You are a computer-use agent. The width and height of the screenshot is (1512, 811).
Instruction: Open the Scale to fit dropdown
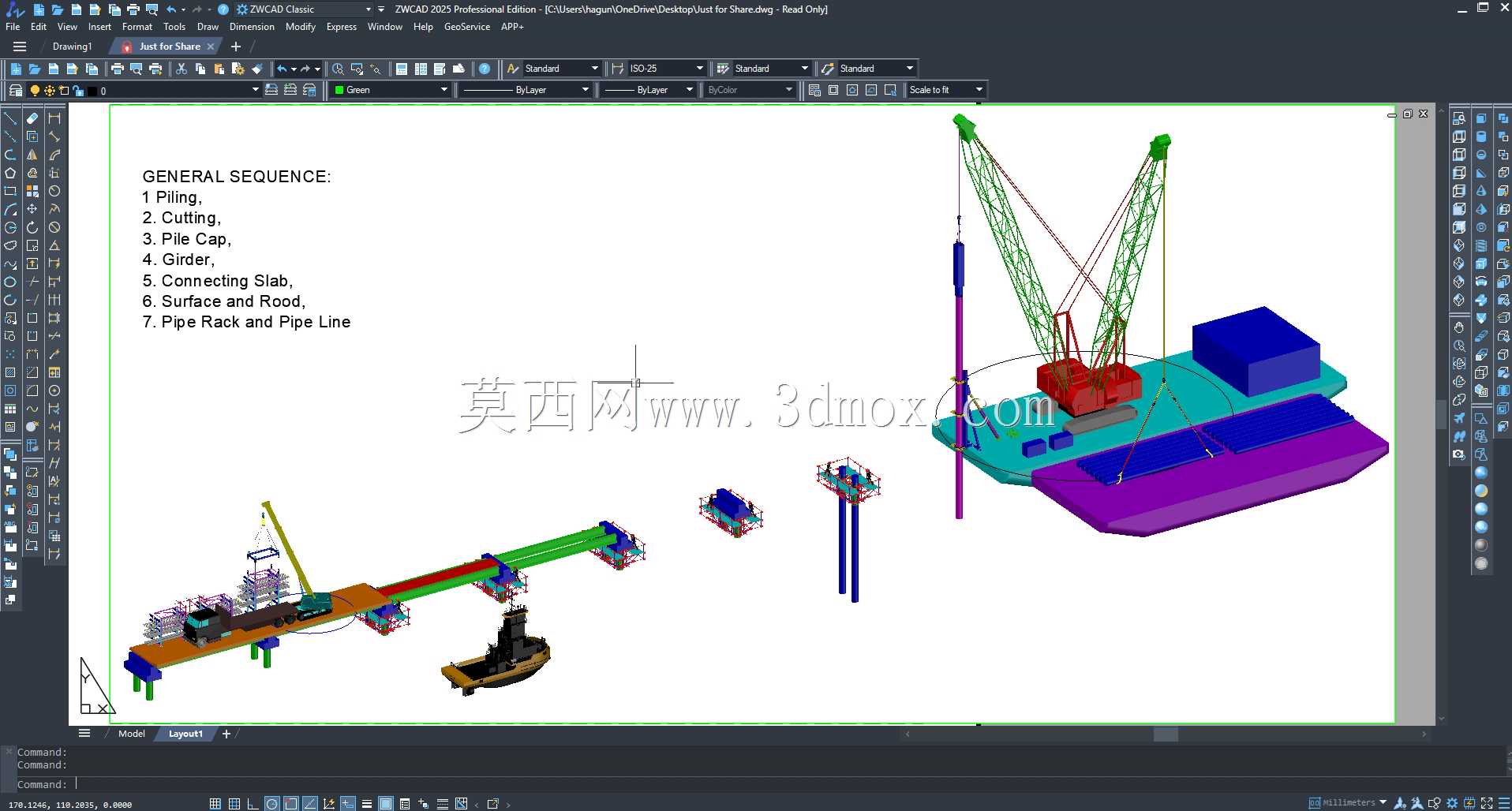[979, 90]
